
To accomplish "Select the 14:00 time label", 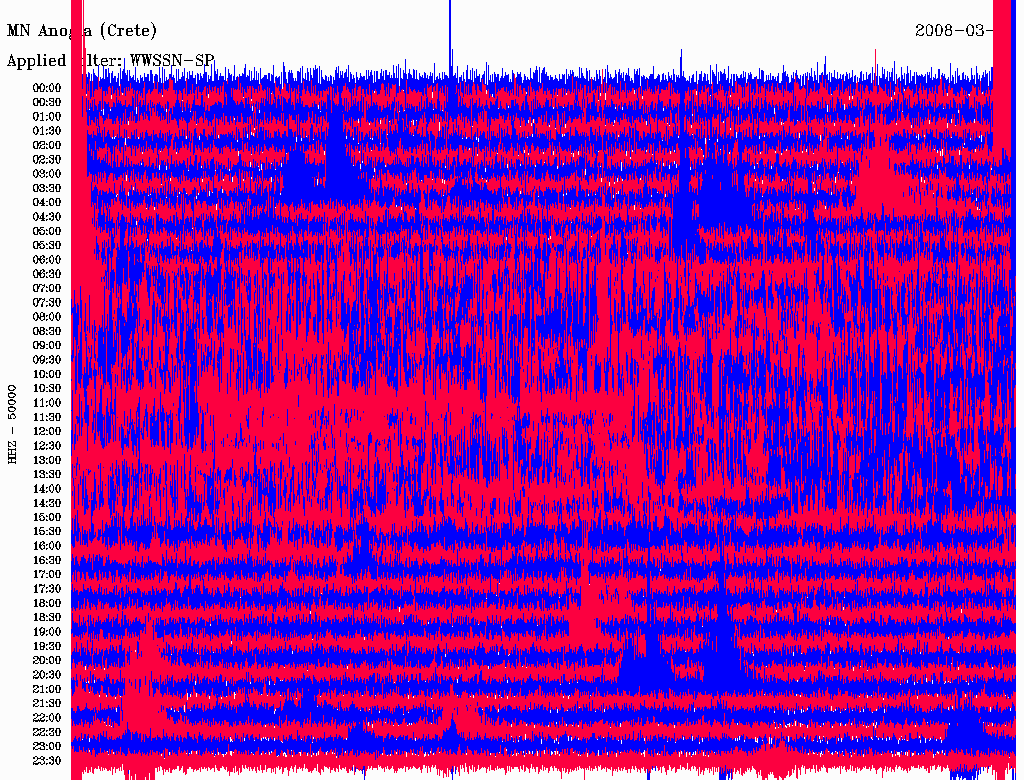I will tap(47, 489).
